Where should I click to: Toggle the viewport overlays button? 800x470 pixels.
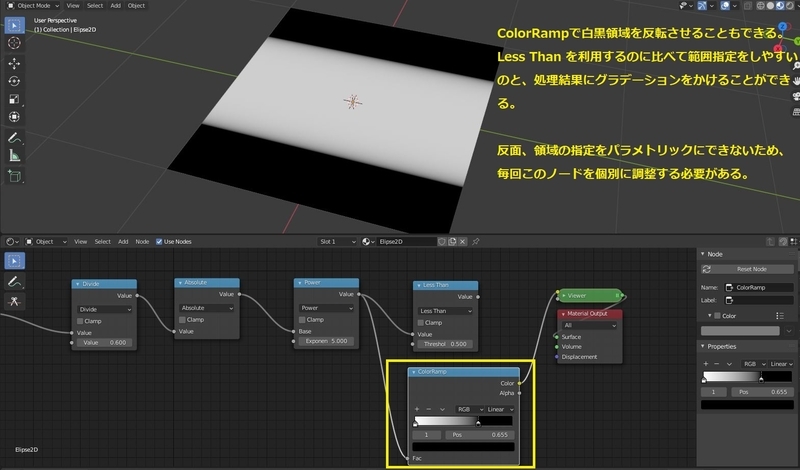pos(725,6)
